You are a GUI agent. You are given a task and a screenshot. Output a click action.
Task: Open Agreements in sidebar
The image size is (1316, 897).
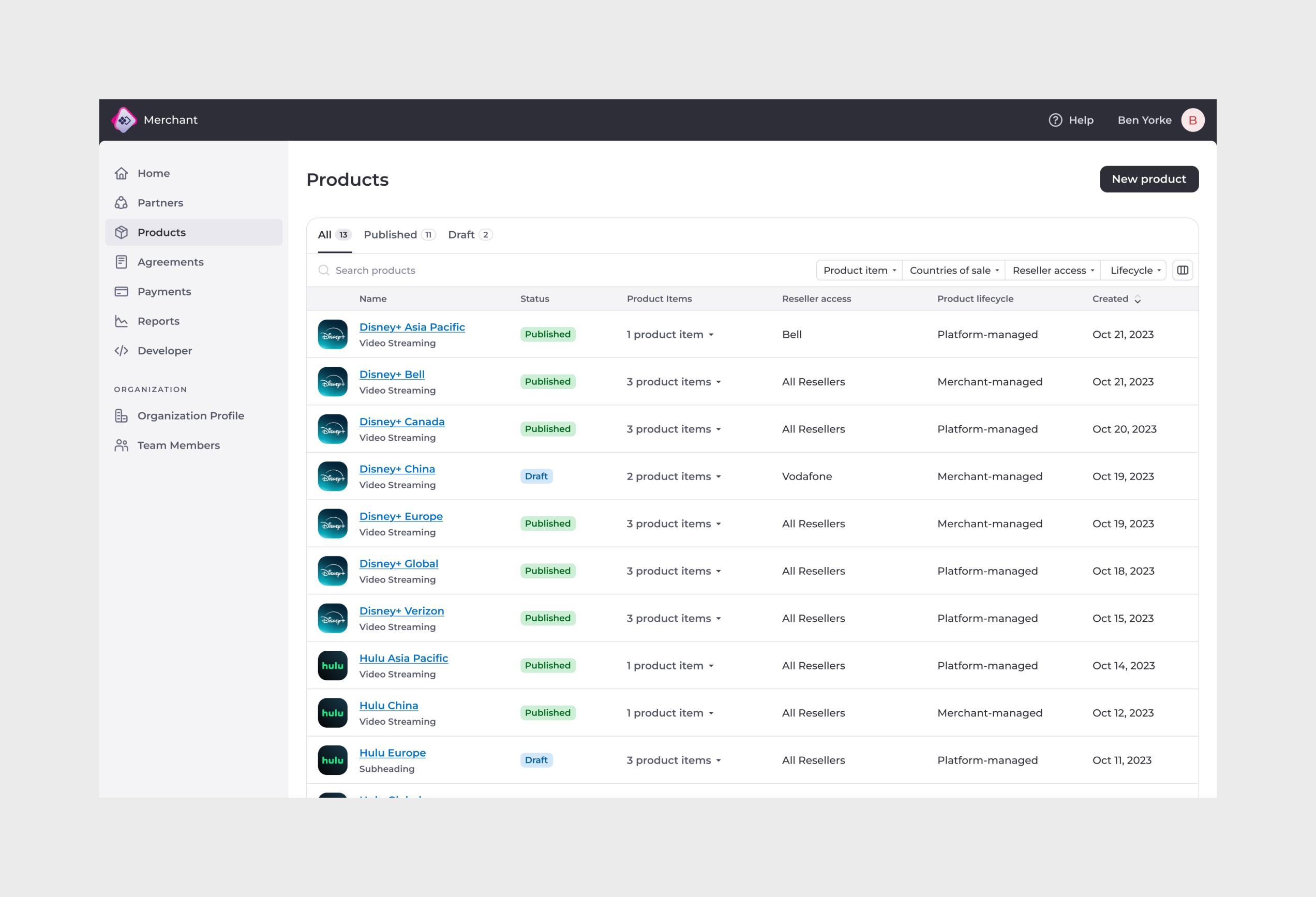coord(193,262)
